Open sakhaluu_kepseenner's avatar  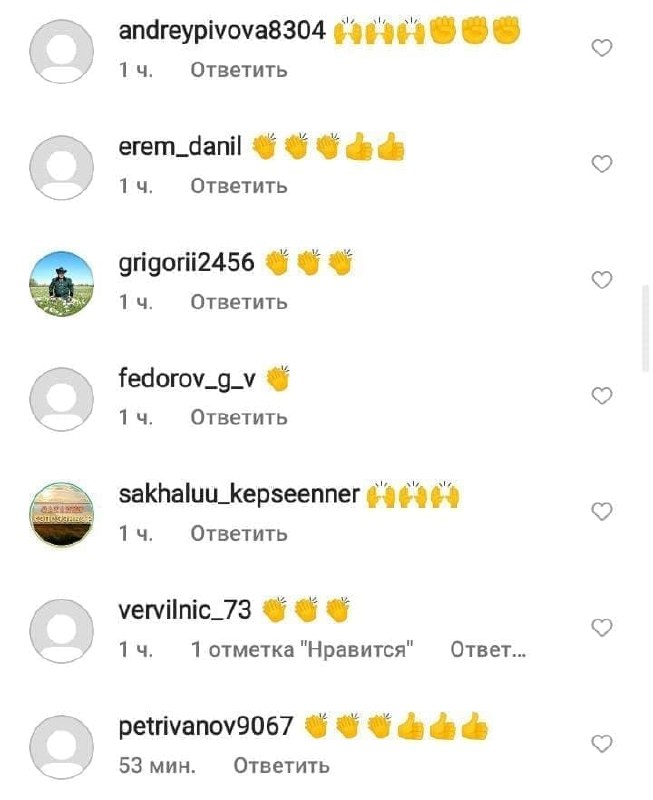(62, 515)
